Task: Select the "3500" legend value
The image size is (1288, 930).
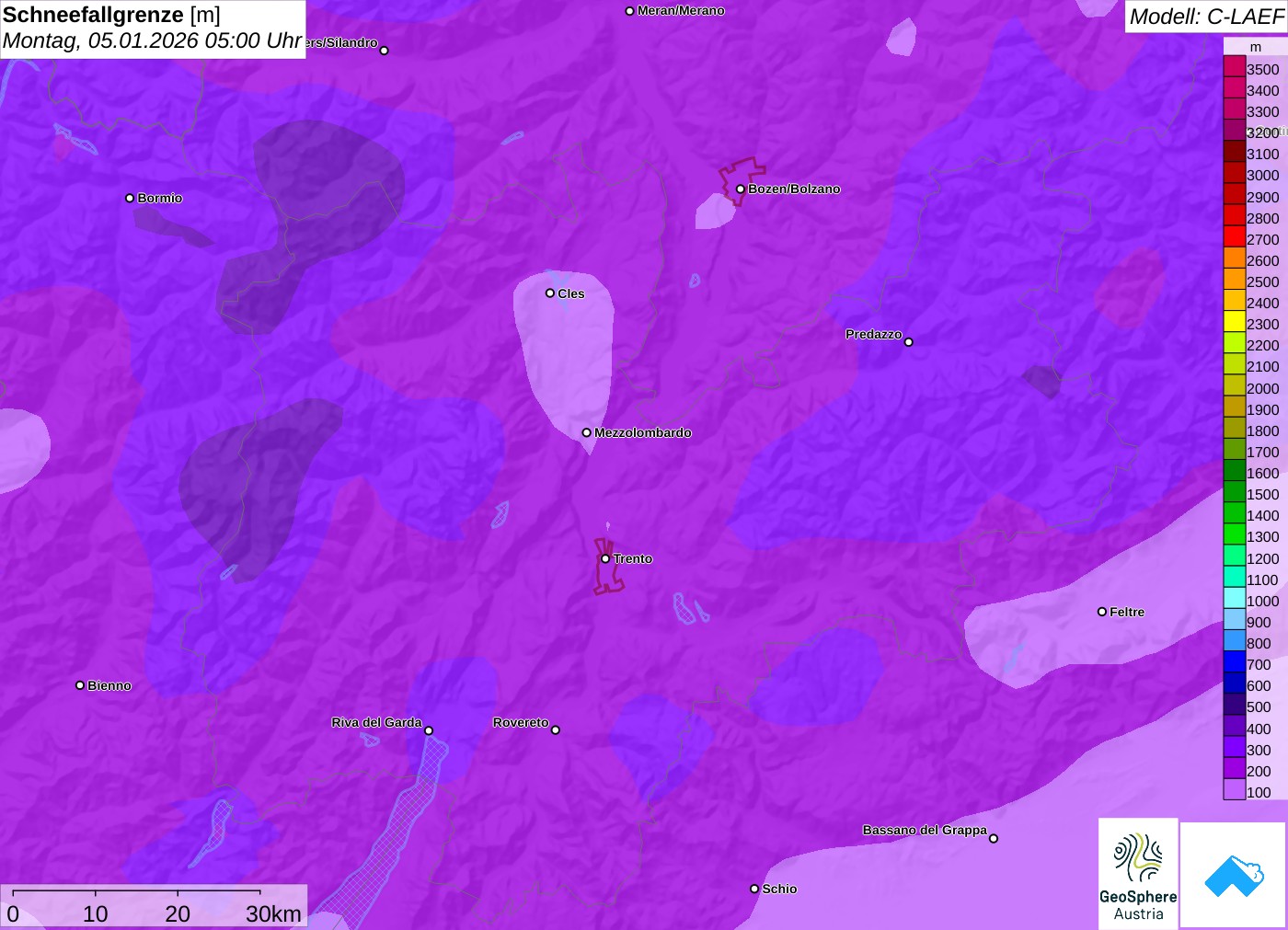Action: 1263,69
